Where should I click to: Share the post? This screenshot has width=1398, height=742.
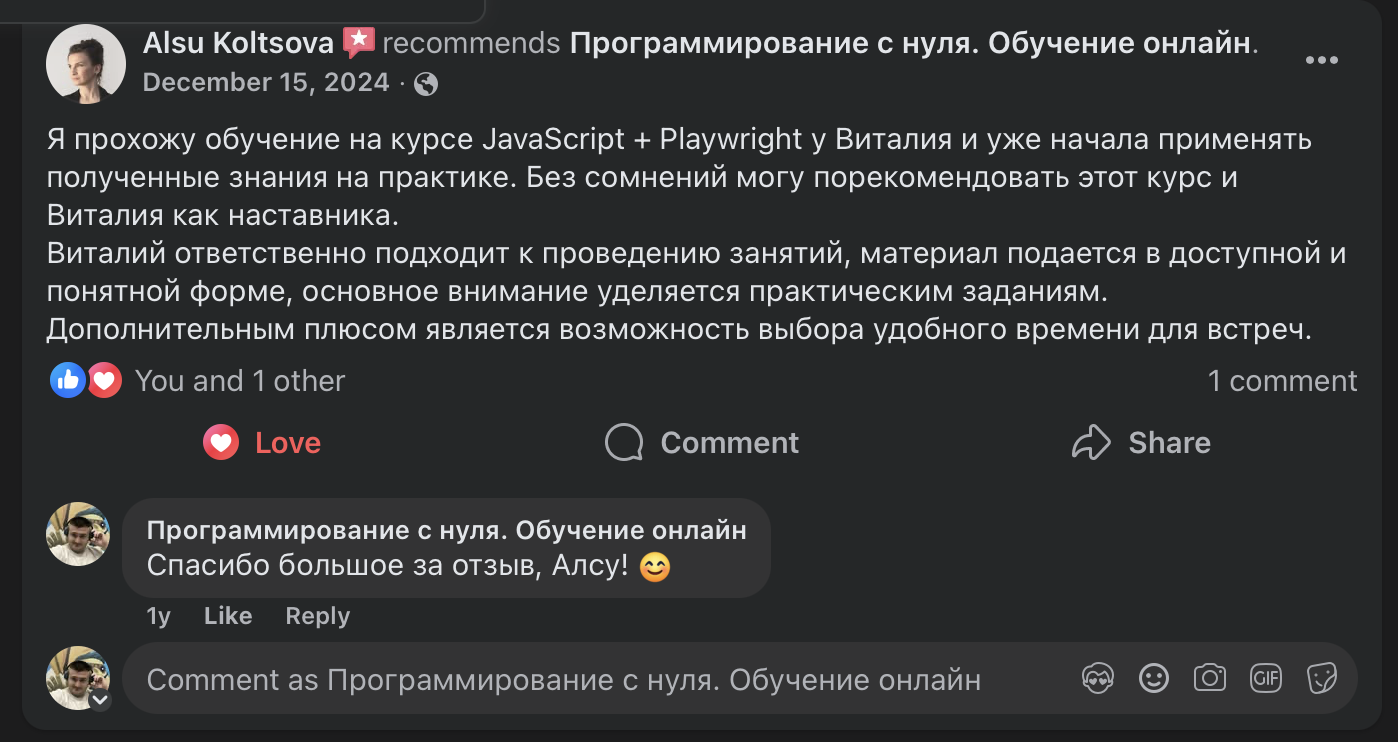1143,442
